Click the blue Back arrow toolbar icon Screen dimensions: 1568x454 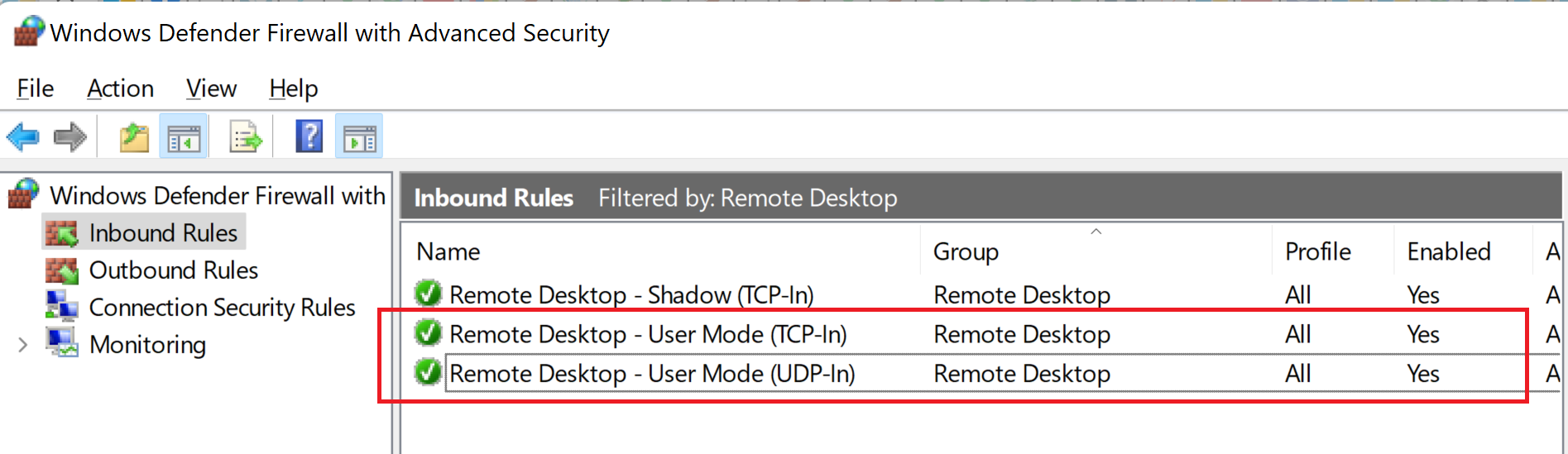[x=23, y=136]
